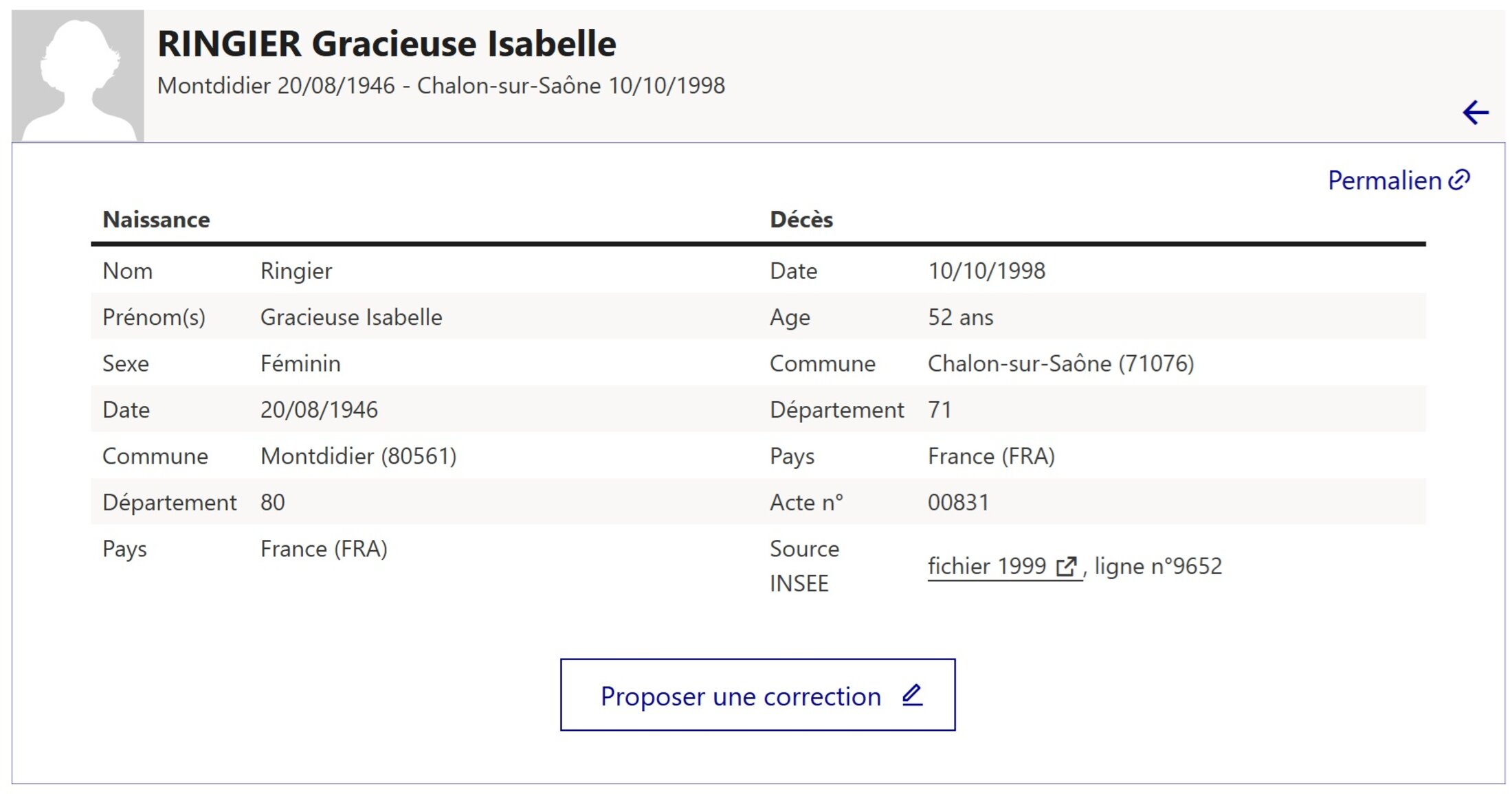The image size is (1512, 794).
Task: Click the death commune Chalon-sur-Saône (71076)
Action: 1060,363
